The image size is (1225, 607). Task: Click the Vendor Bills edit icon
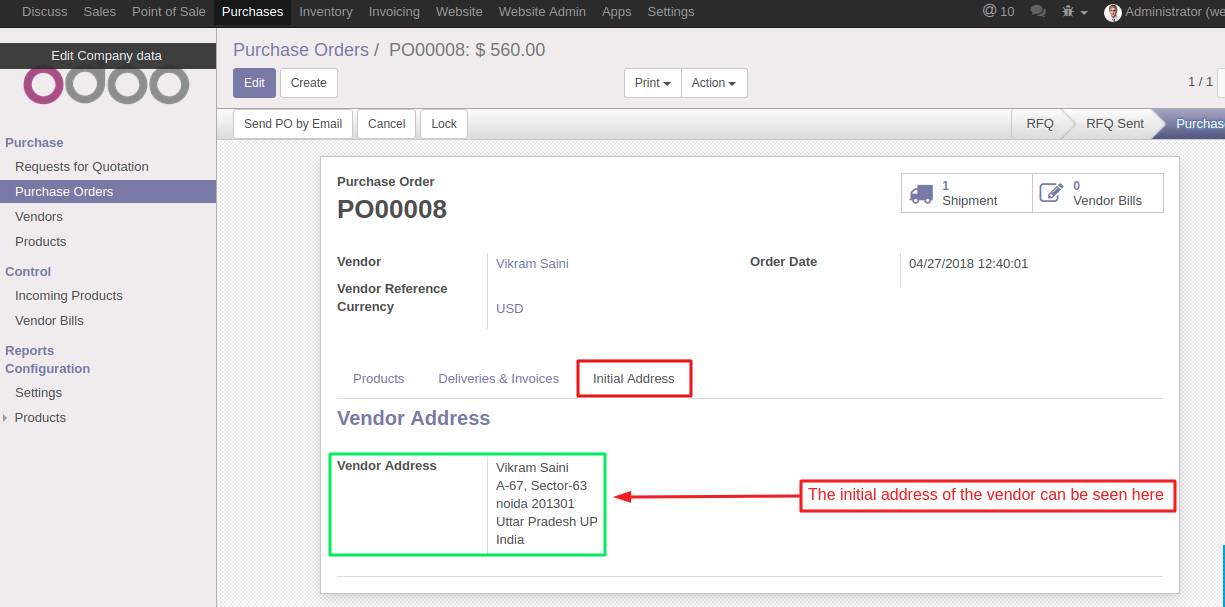pos(1051,193)
